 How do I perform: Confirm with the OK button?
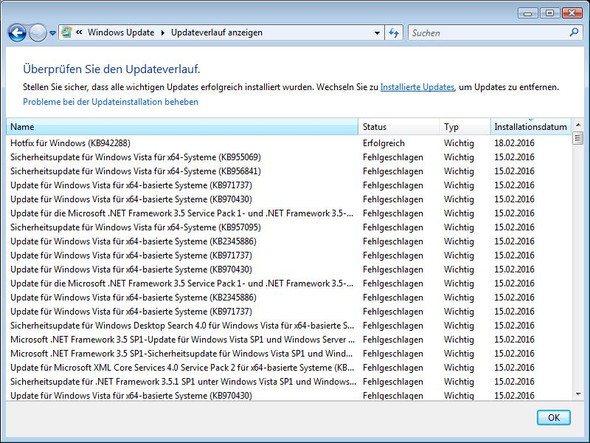click(x=554, y=417)
